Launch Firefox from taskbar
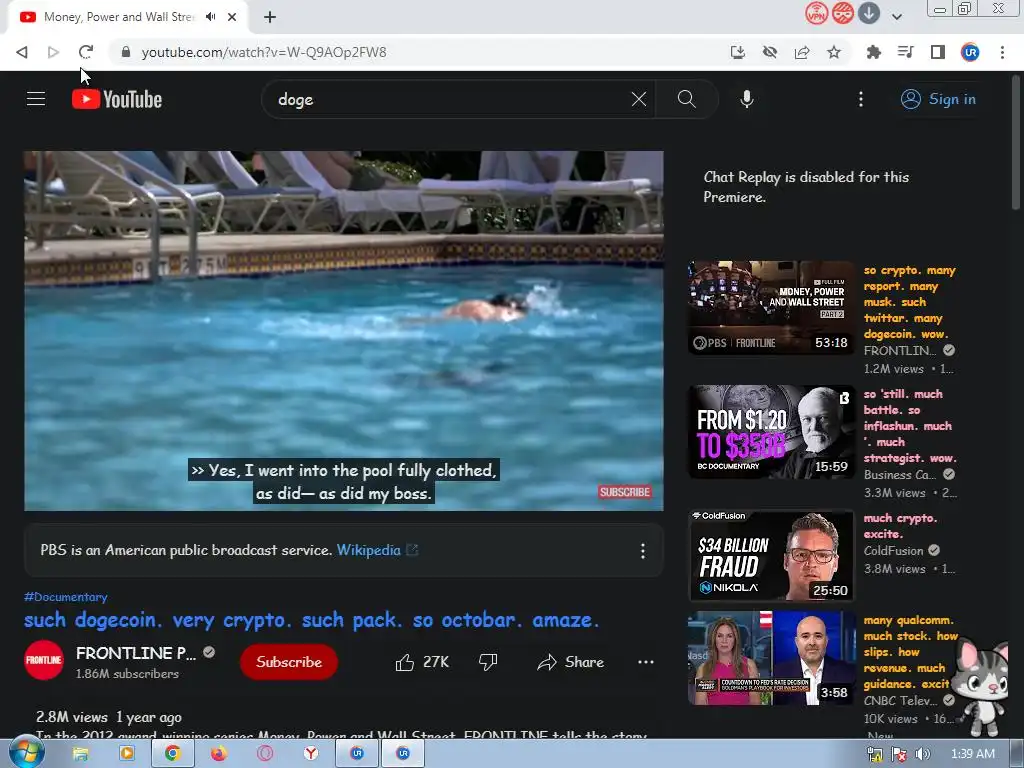The width and height of the screenshot is (1024, 768). 218,754
